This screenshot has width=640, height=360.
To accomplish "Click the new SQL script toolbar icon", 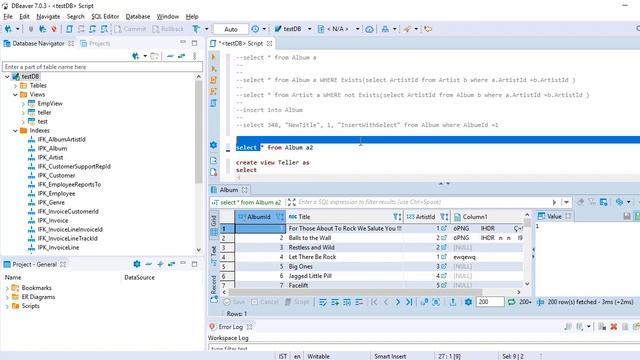I will click(69, 29).
